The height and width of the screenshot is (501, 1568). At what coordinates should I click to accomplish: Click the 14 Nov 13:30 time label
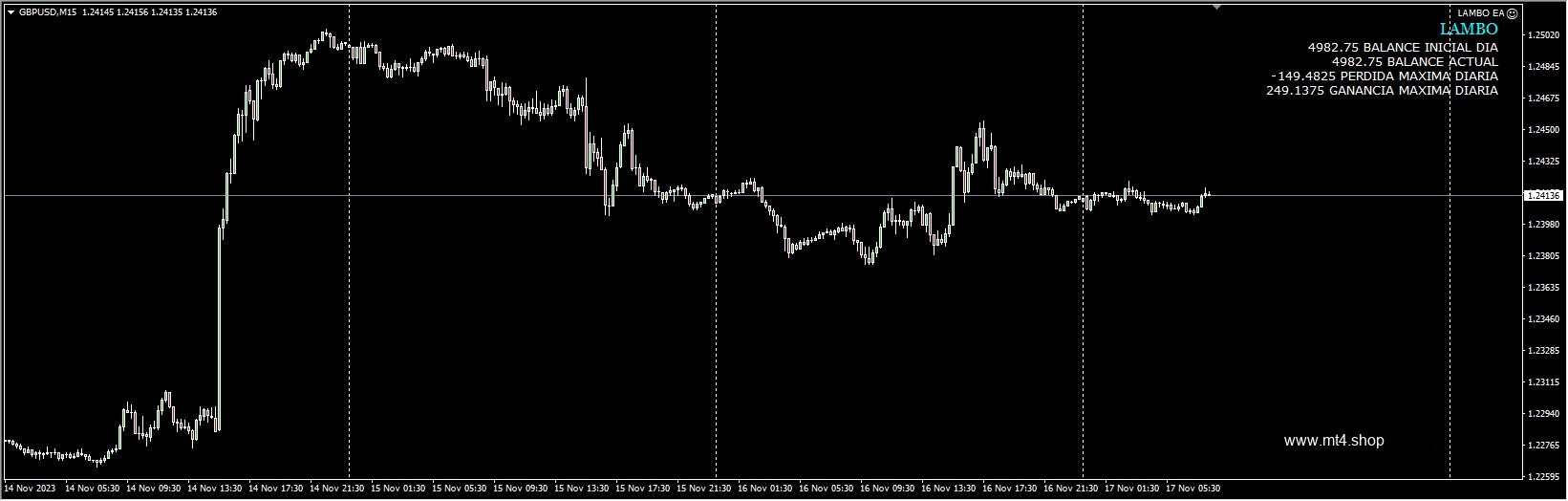(214, 488)
